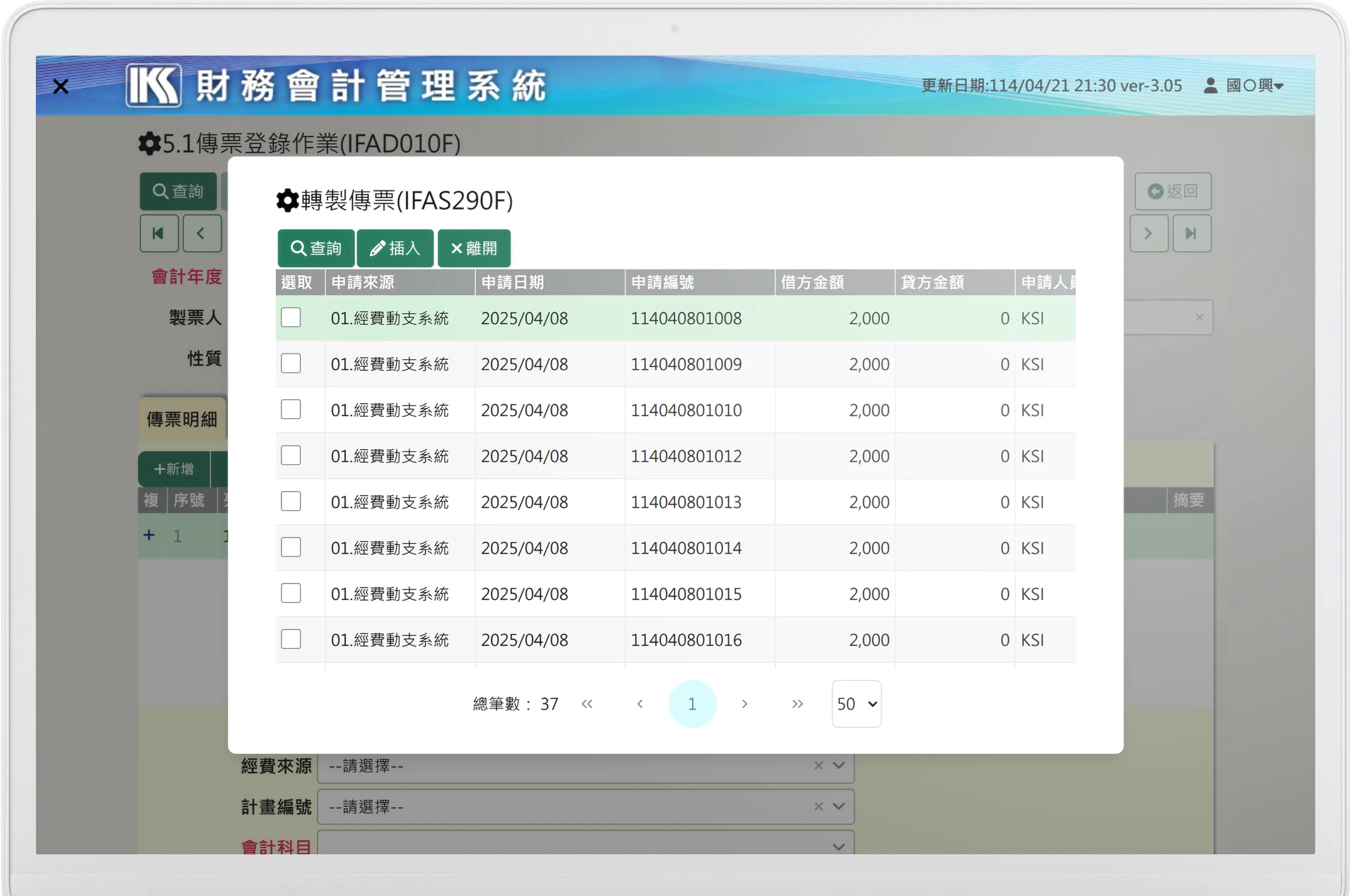The height and width of the screenshot is (896, 1351).
Task: Click the +新增 button in voucher details
Action: [174, 469]
